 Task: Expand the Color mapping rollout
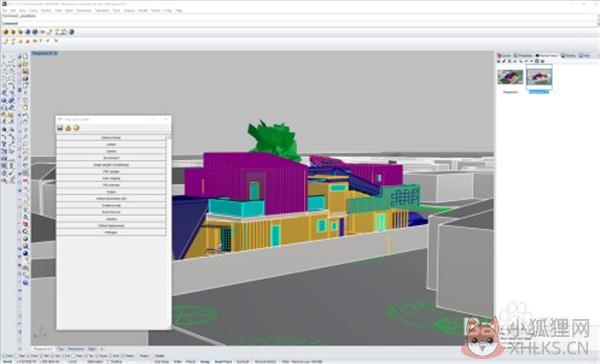pyautogui.click(x=111, y=178)
